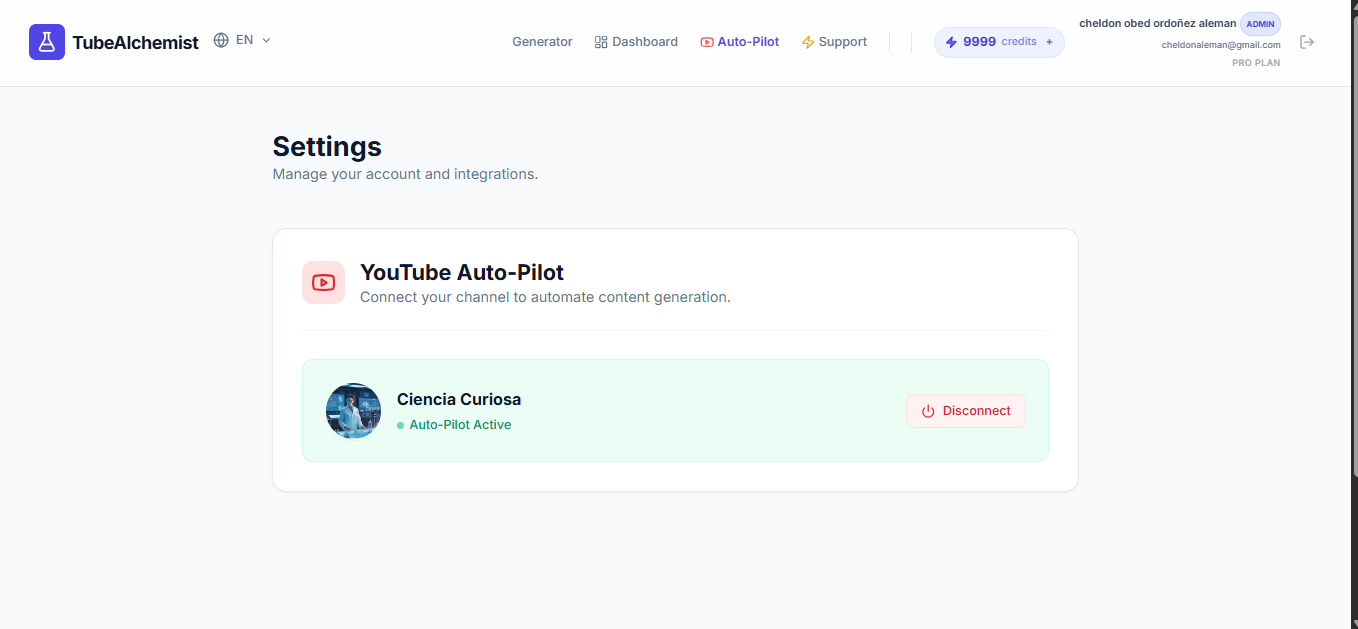Click the 9999 credits pill

pyautogui.click(x=998, y=42)
